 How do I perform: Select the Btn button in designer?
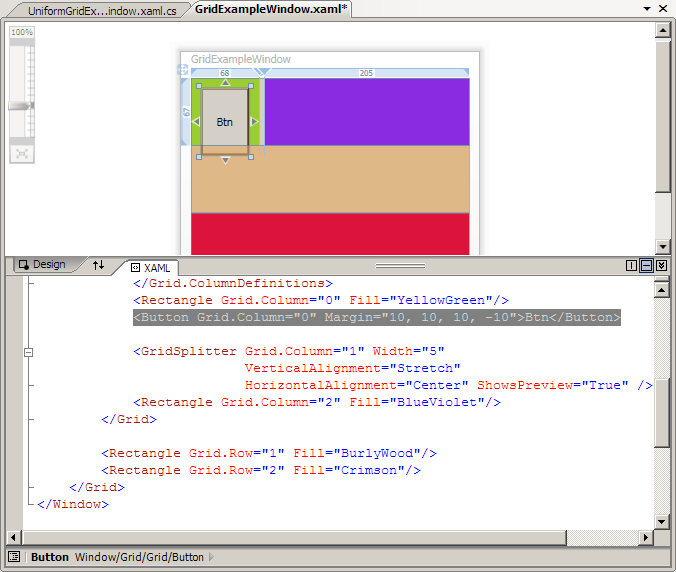pyautogui.click(x=225, y=122)
